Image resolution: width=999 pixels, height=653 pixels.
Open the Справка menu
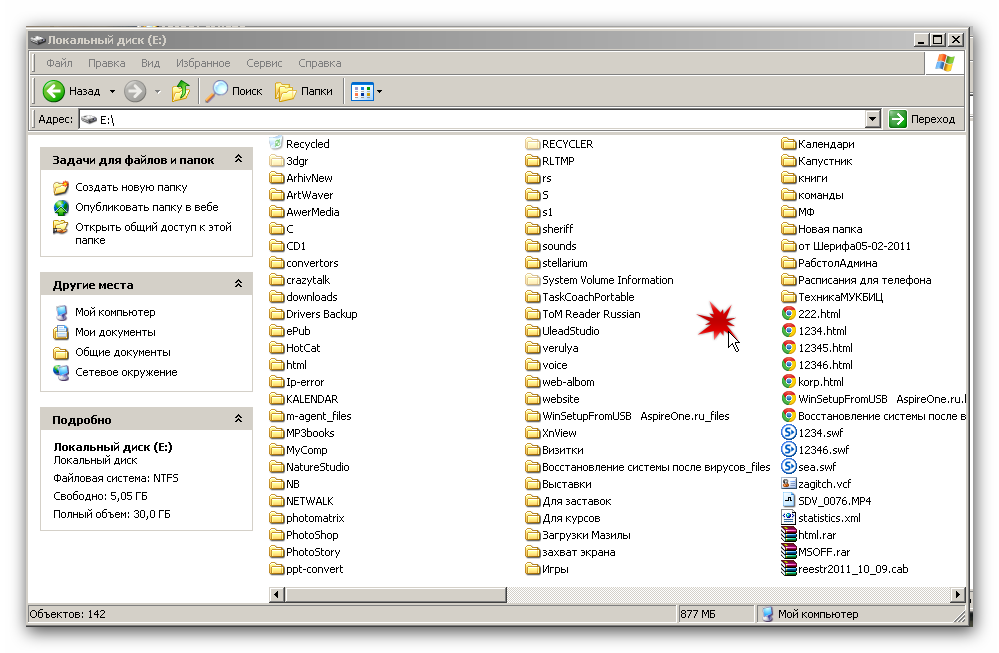(320, 63)
